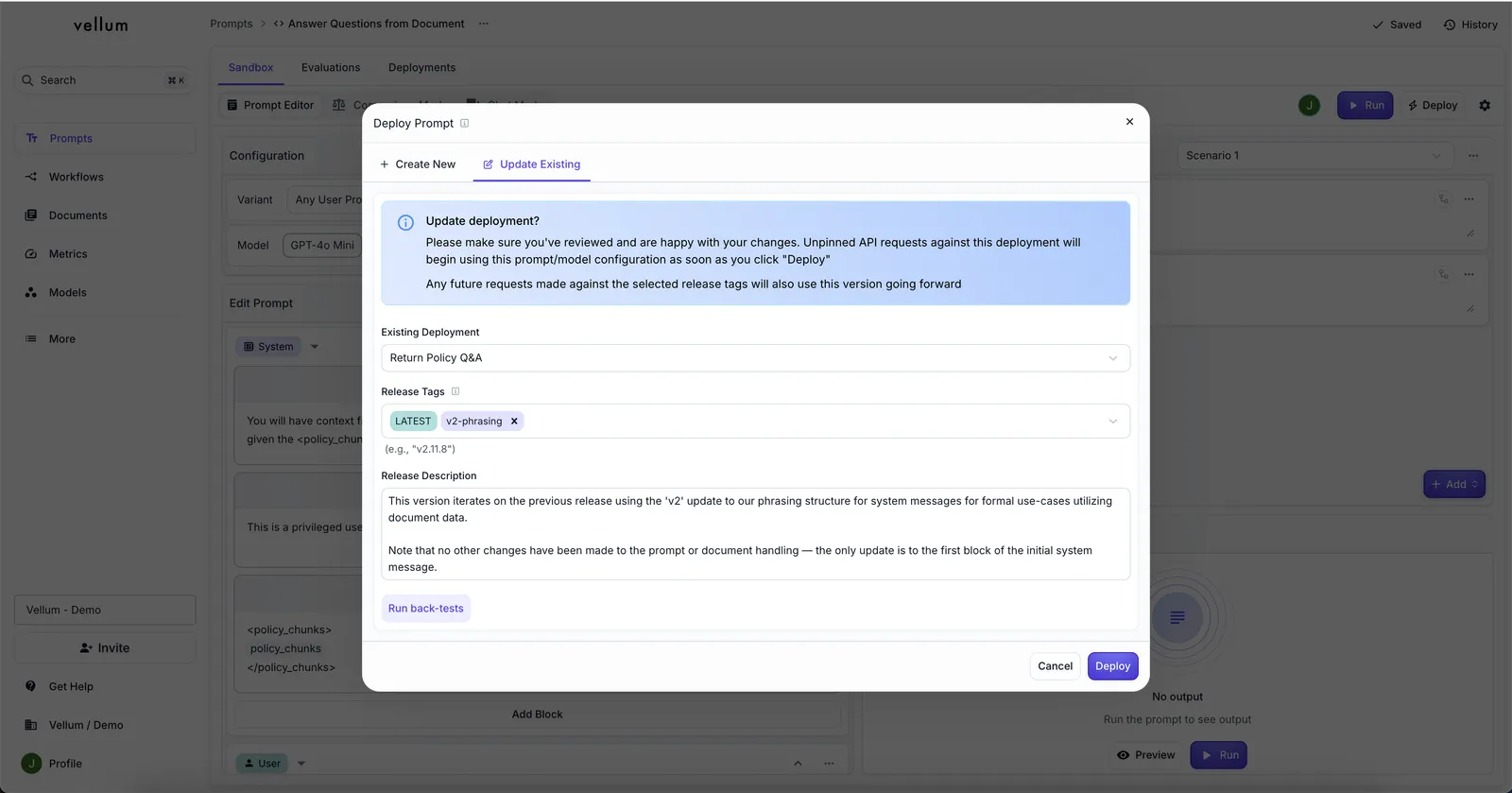
Task: Expand the Release Tags dropdown
Action: pos(1113,422)
